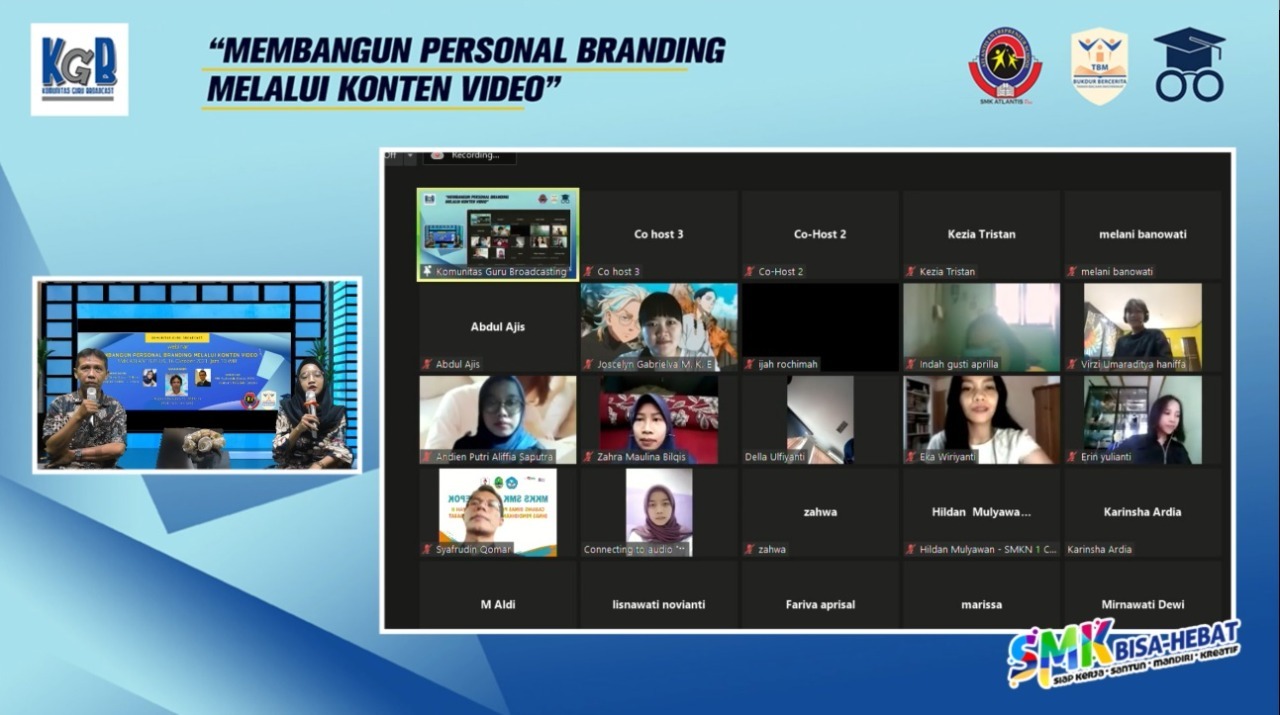Image resolution: width=1280 pixels, height=715 pixels.
Task: Click the pin icon on Komunitas Guru Broadcasting
Action: 428,269
